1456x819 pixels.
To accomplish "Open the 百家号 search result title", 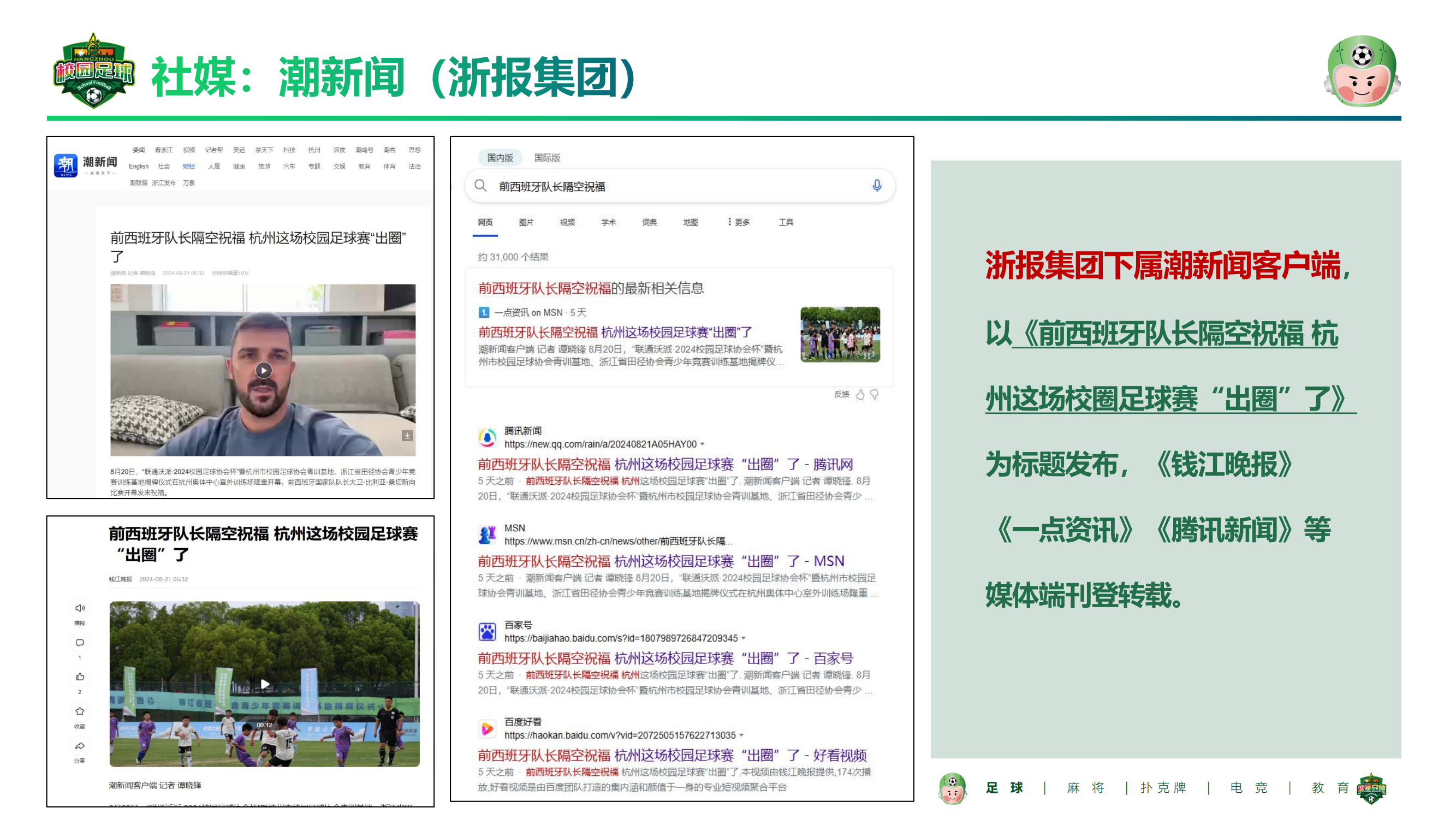I will tap(665, 658).
